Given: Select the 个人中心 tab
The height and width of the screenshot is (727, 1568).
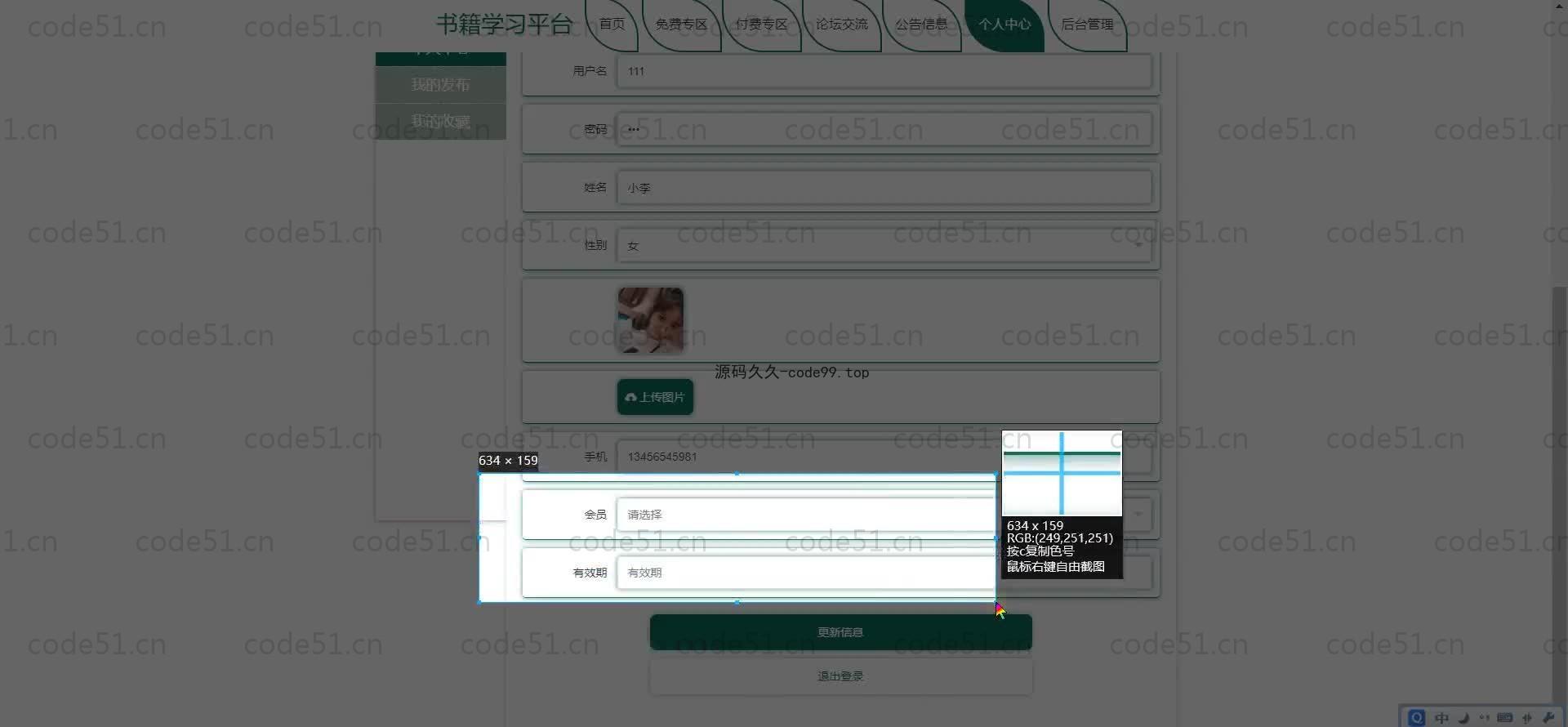Looking at the screenshot, I should pos(1004,25).
